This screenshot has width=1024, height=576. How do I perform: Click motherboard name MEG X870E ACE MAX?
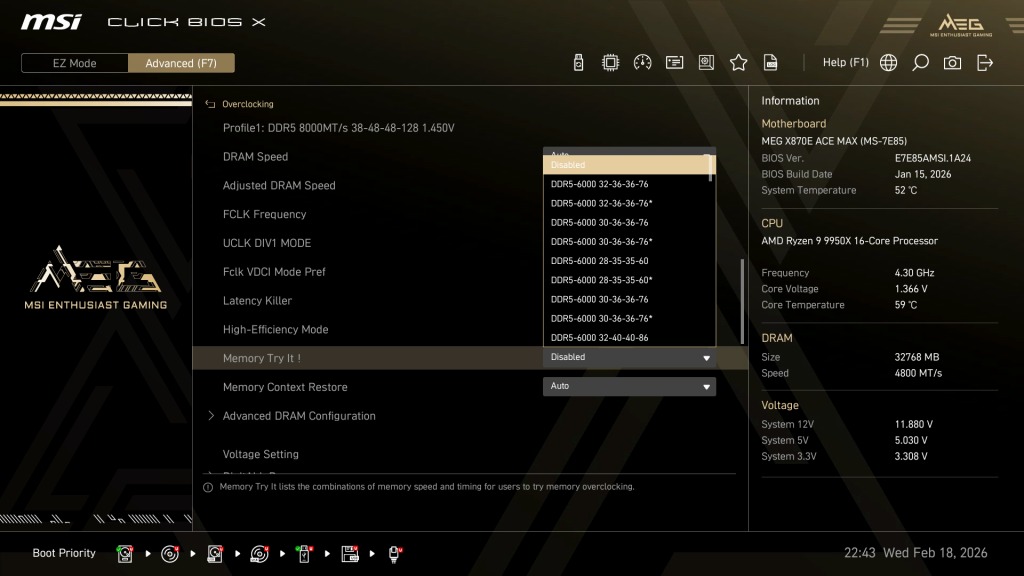coord(834,141)
